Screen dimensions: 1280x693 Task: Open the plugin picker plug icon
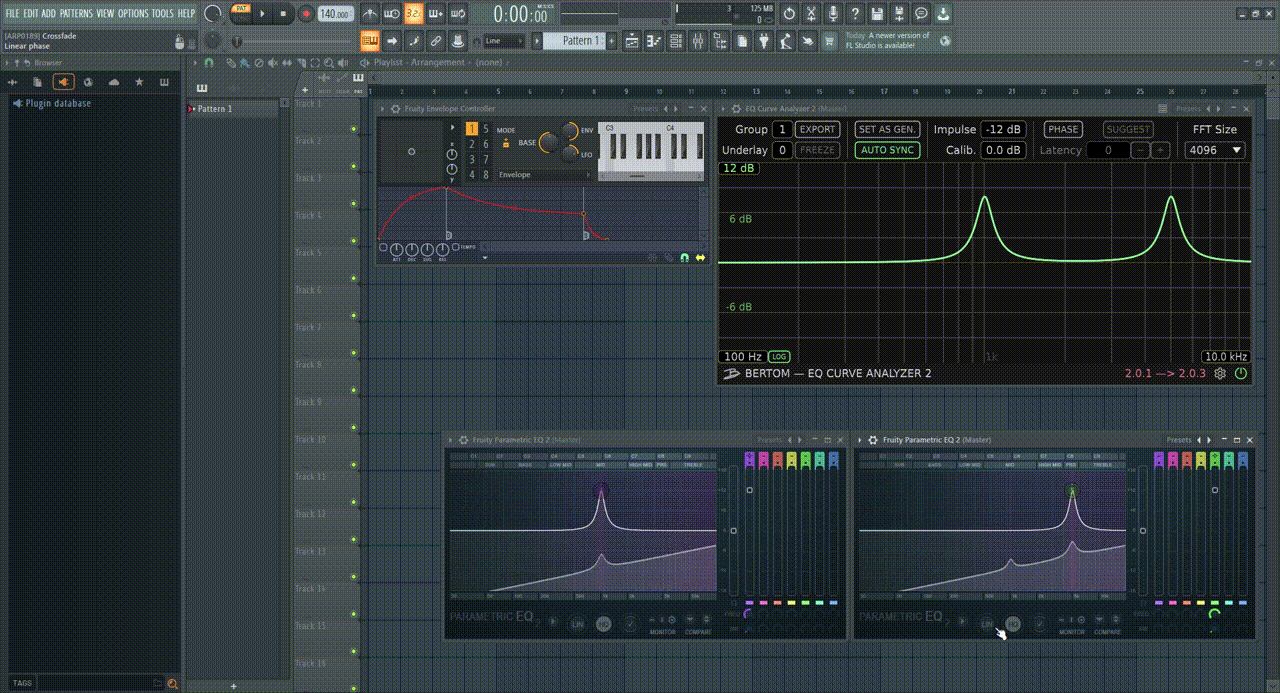pos(762,41)
